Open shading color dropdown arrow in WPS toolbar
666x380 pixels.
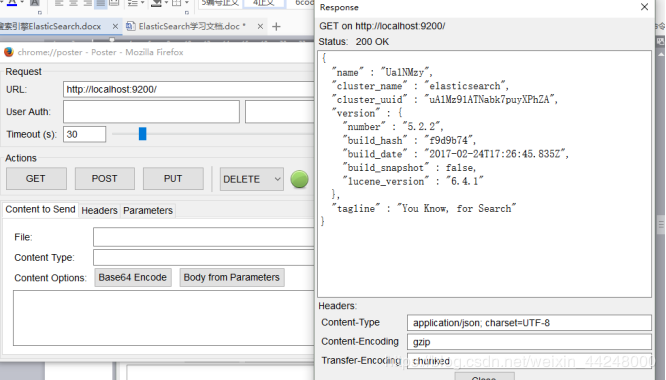coord(166,3)
